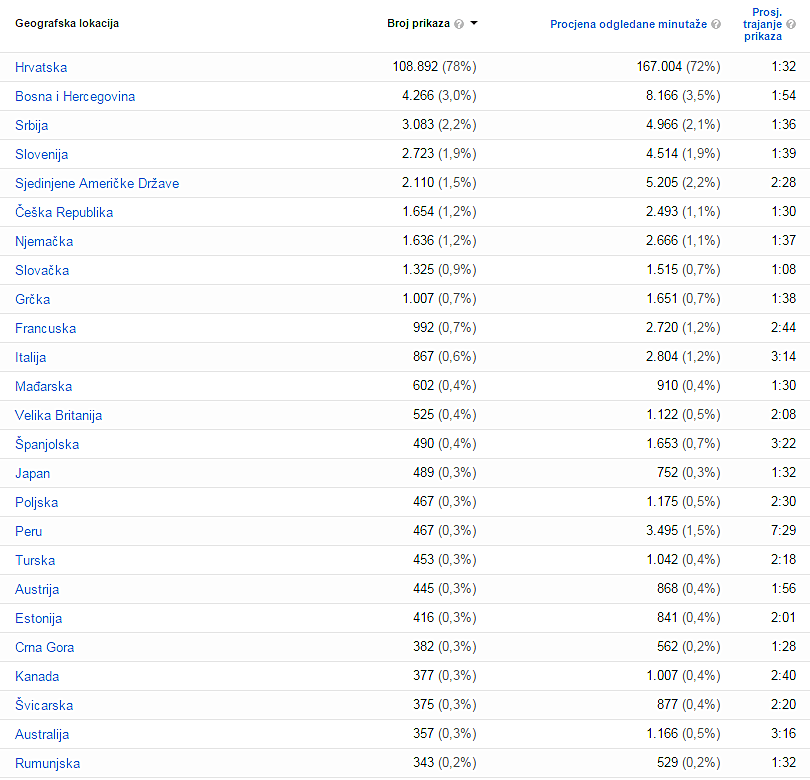
Task: Open the Francuska country link
Action: [x=45, y=328]
